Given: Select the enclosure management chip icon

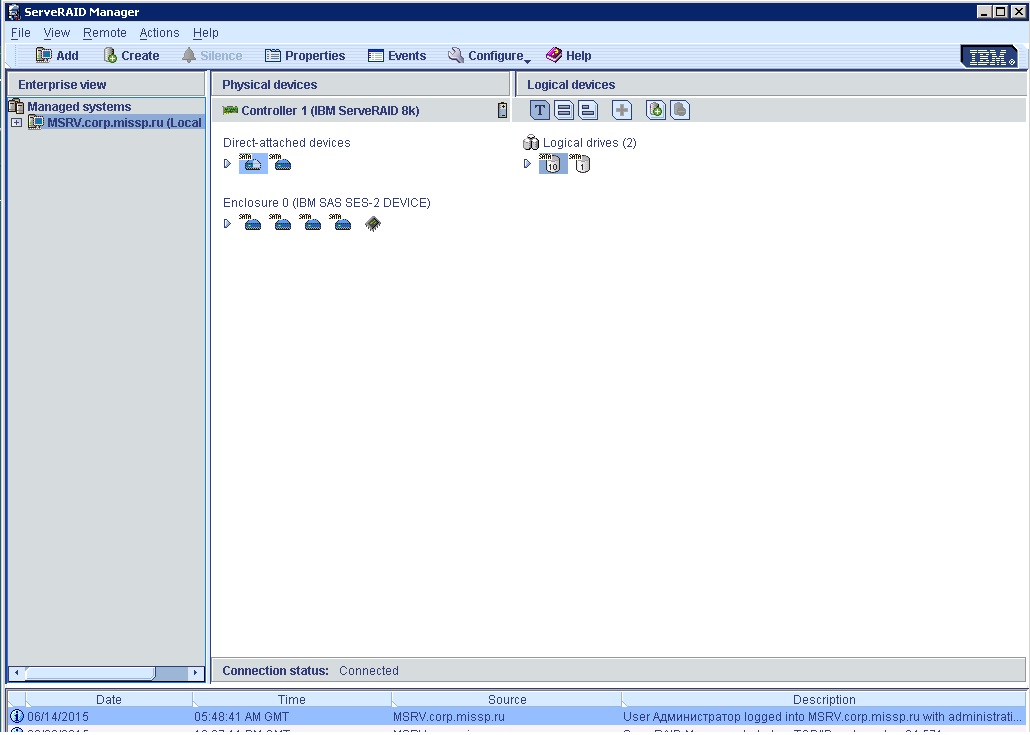Looking at the screenshot, I should click(372, 224).
